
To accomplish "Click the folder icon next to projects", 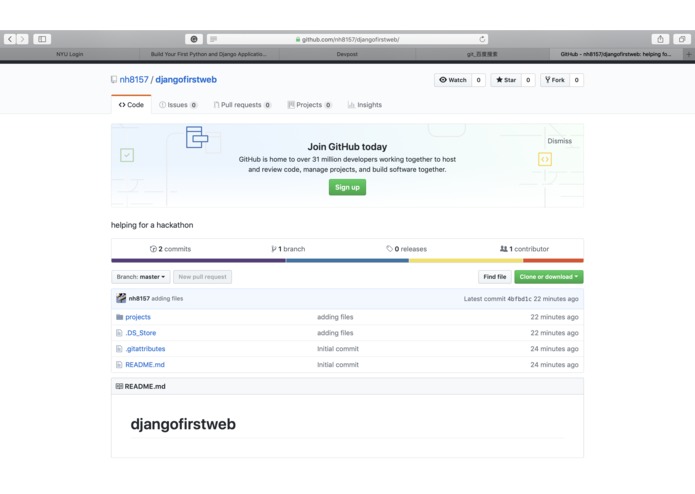I will pos(119,317).
